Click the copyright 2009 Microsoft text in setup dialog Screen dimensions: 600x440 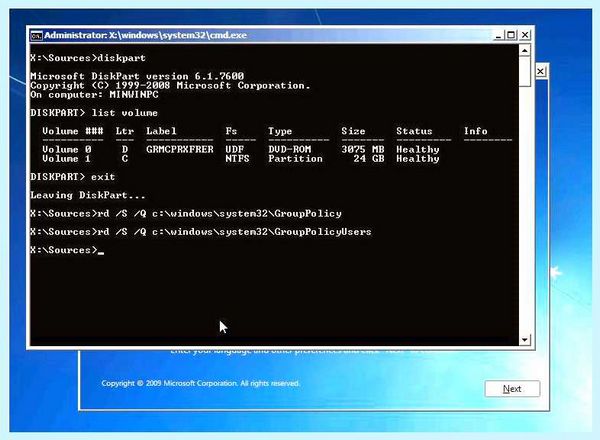[201, 383]
